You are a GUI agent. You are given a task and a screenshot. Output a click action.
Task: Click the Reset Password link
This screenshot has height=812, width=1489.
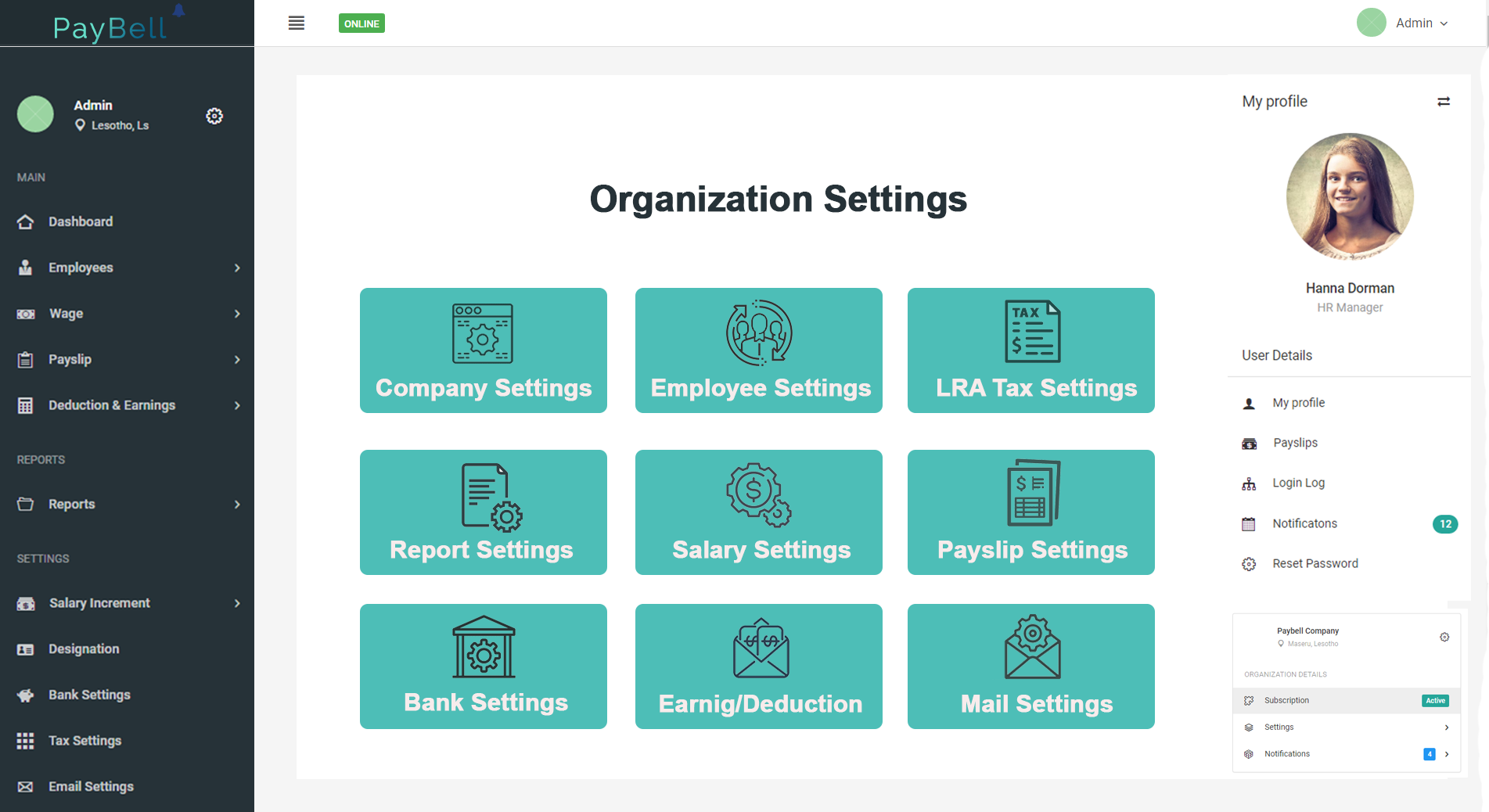pos(1315,563)
